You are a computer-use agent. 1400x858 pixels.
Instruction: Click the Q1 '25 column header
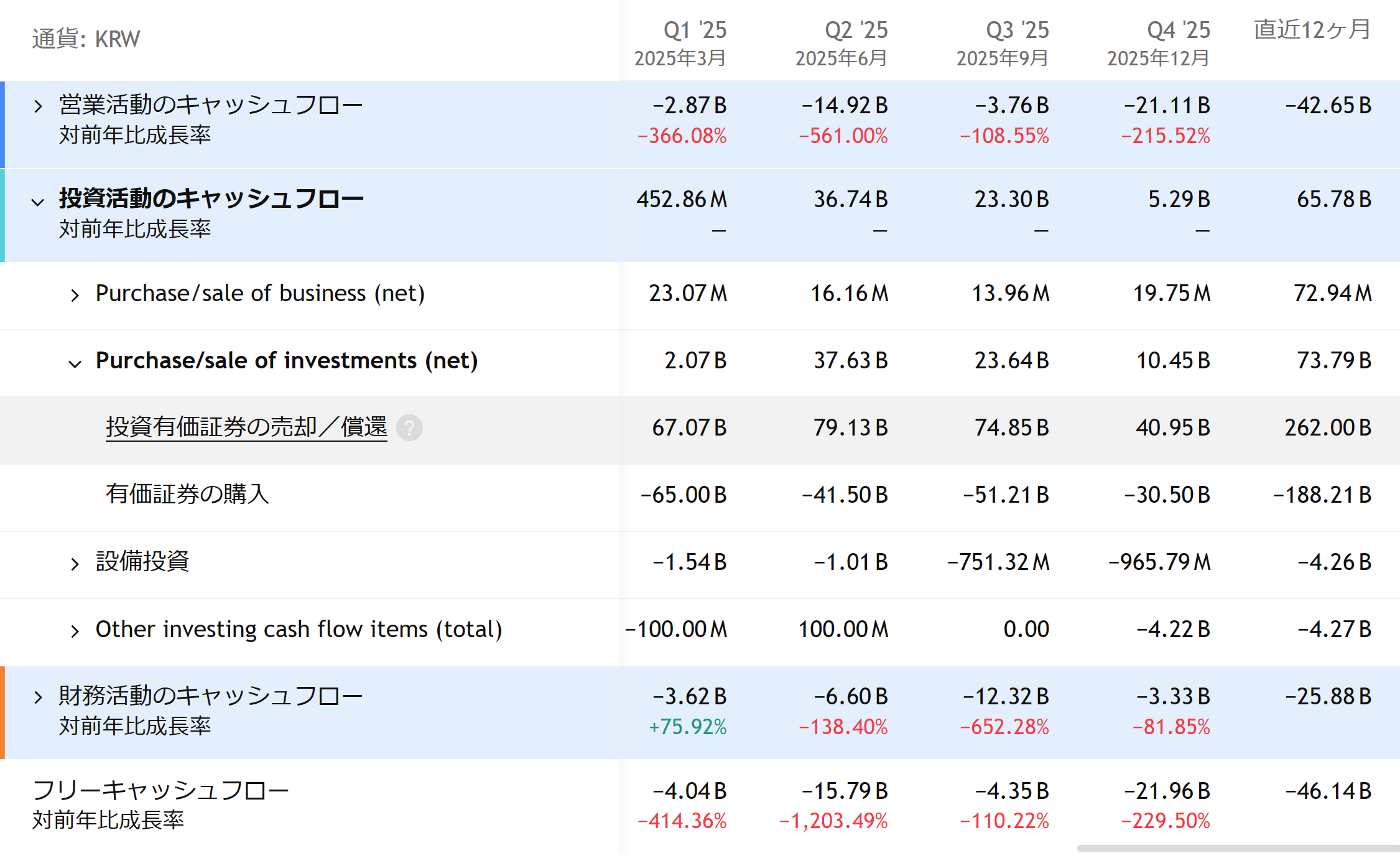pos(694,30)
